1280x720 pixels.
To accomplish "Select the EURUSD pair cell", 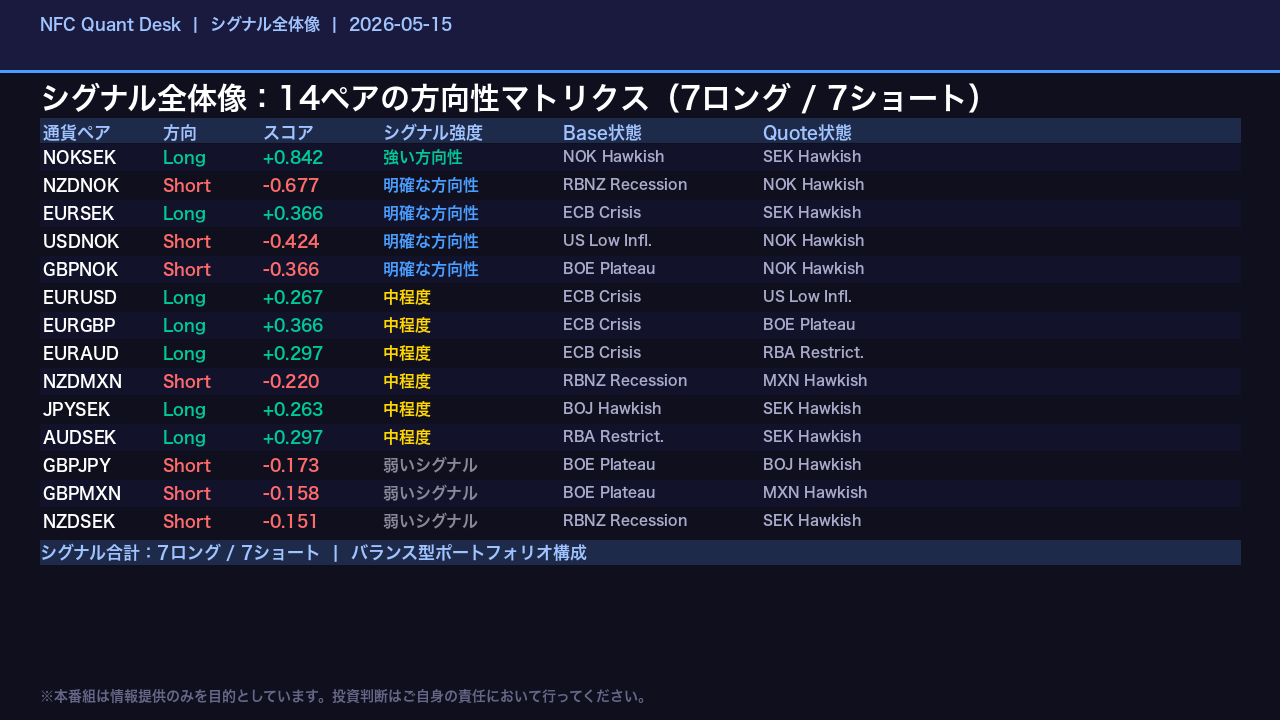I will pyautogui.click(x=80, y=297).
